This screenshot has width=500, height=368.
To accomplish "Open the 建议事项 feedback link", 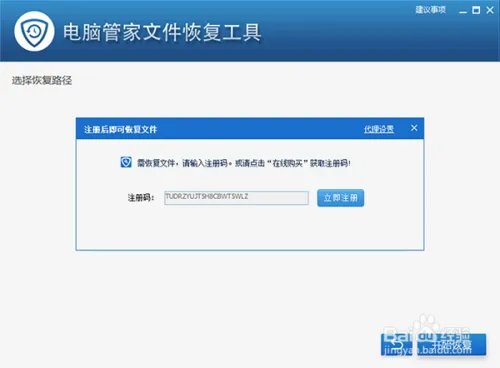I will [430, 10].
